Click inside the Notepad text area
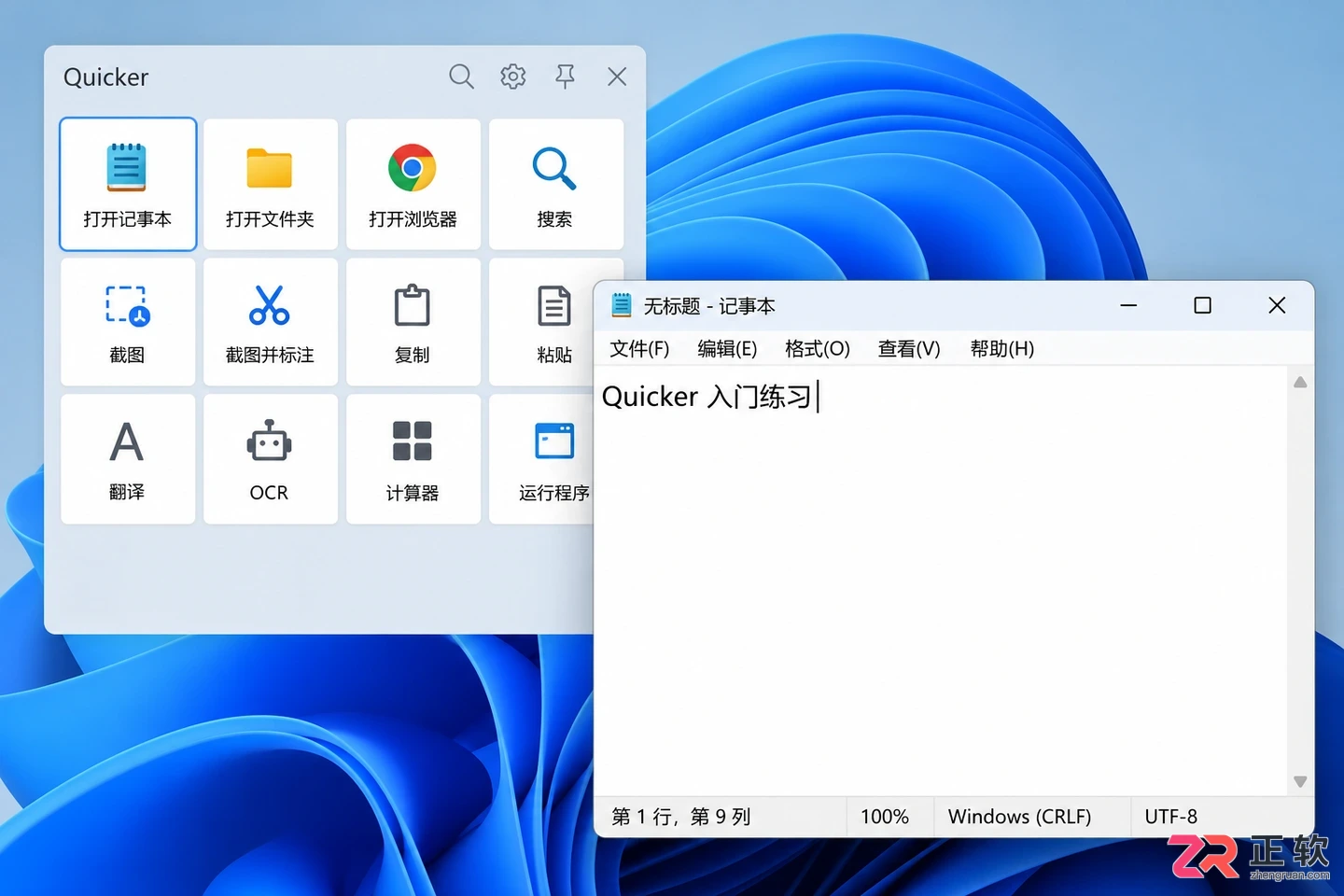Viewport: 1344px width, 896px height. coord(941,581)
